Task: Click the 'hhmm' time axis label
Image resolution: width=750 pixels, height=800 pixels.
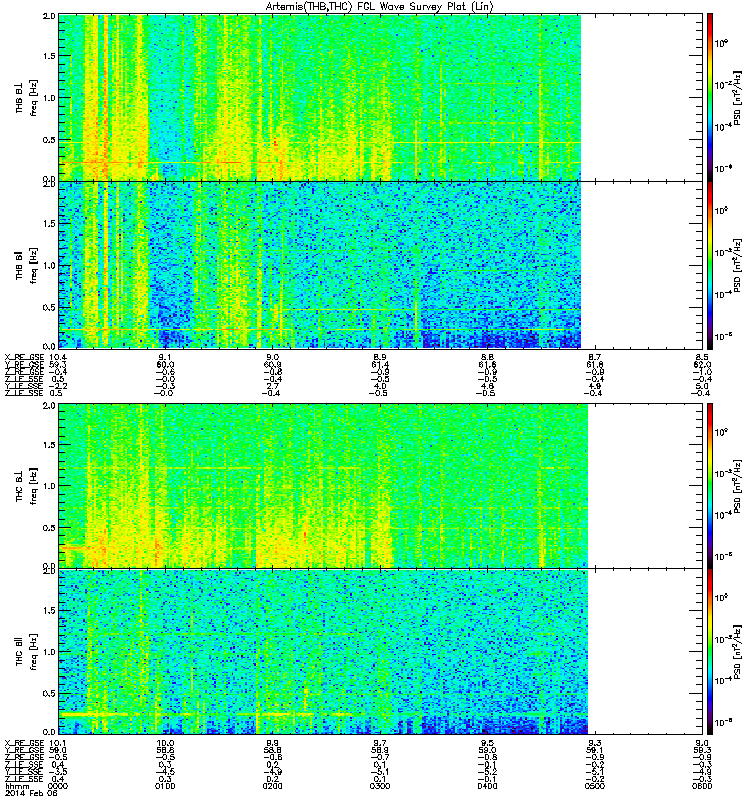Action: click(x=17, y=786)
